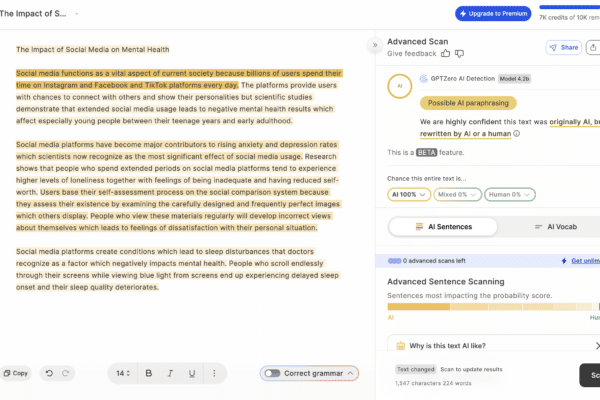Click the '1,547 characters 224 words' counter
Viewport: 600px width, 400px height.
point(433,383)
